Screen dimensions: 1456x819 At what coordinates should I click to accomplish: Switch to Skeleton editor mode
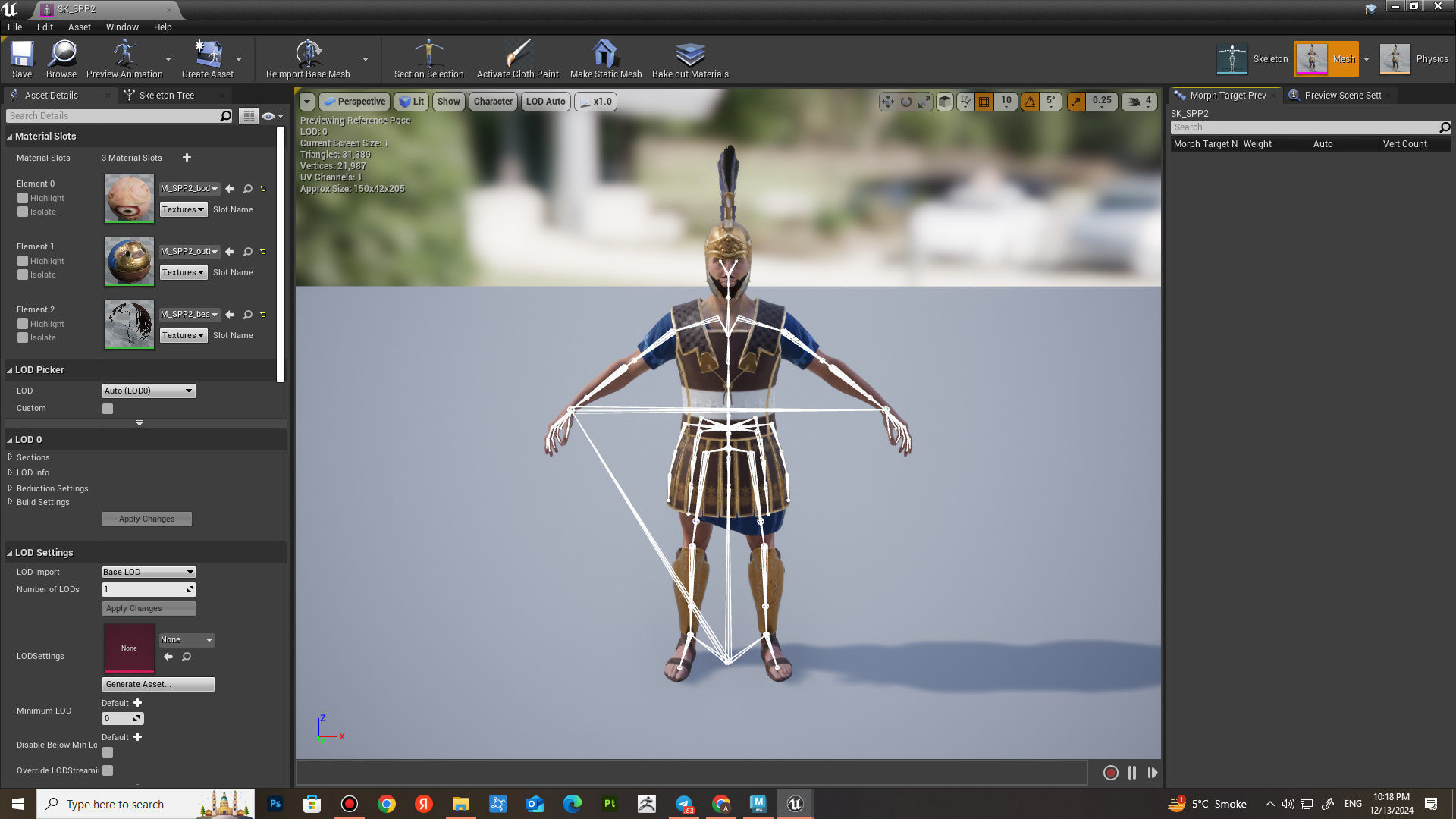pyautogui.click(x=1252, y=59)
